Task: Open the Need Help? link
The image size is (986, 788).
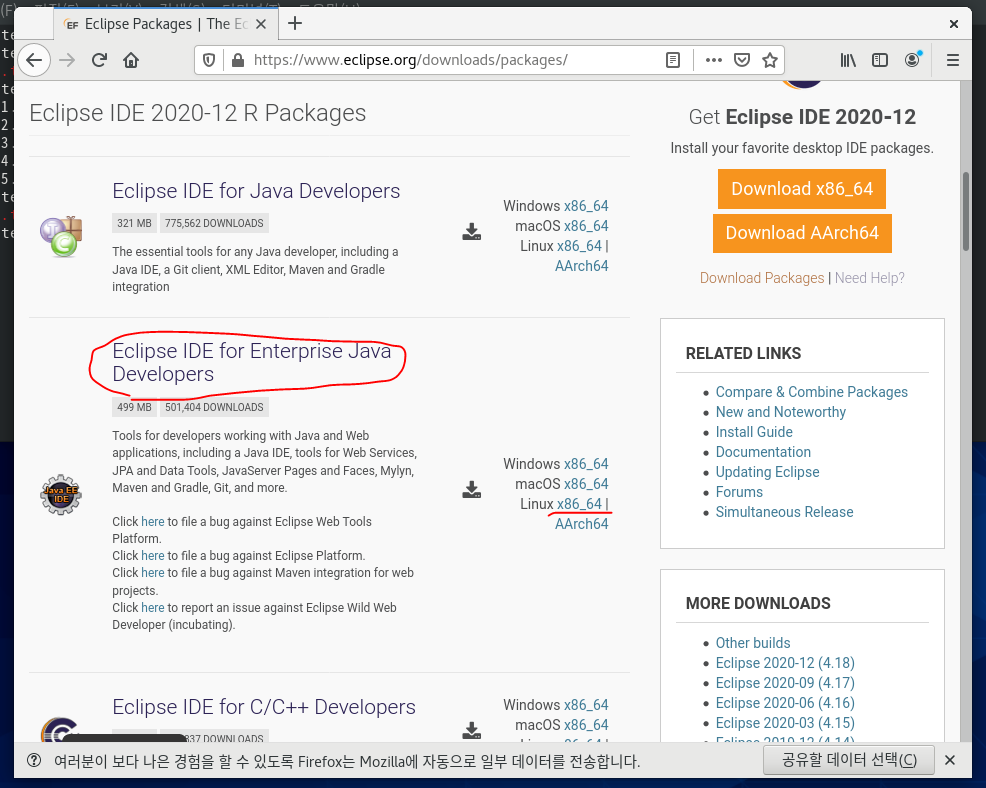Action: point(870,278)
